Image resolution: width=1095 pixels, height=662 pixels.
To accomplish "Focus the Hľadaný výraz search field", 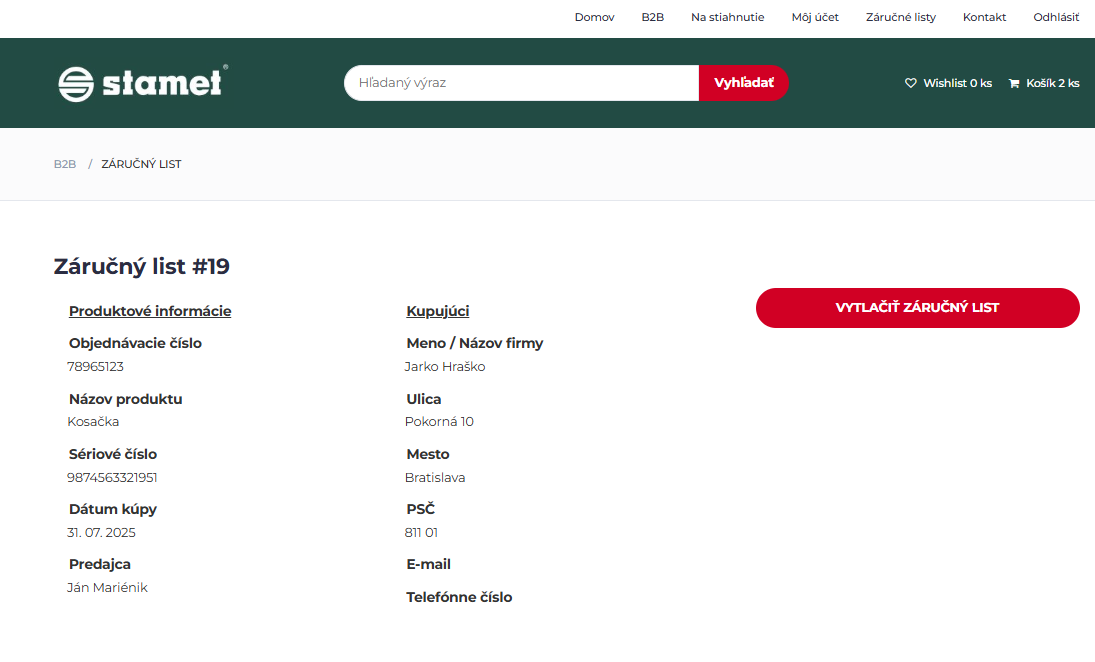I will [520, 83].
